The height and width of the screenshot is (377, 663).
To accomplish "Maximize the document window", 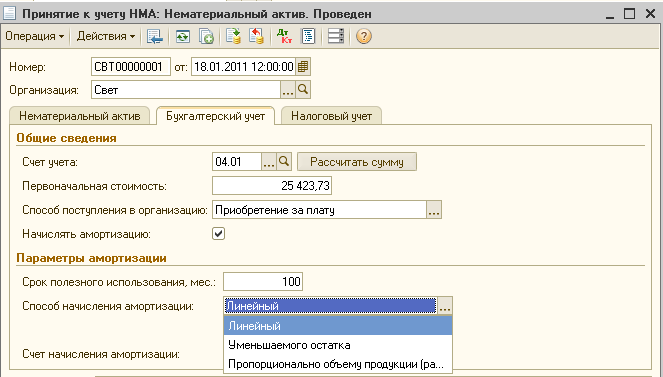I will [x=630, y=14].
